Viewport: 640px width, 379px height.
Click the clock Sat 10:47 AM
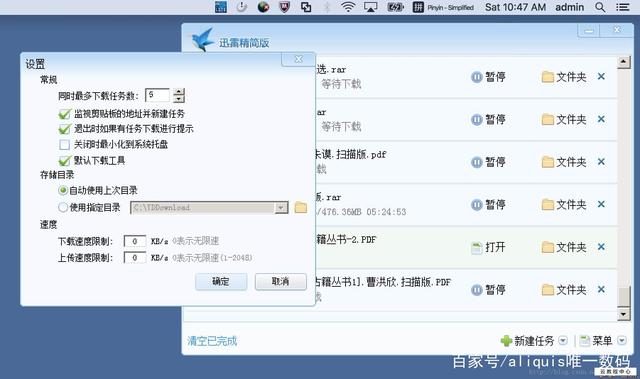coord(515,7)
